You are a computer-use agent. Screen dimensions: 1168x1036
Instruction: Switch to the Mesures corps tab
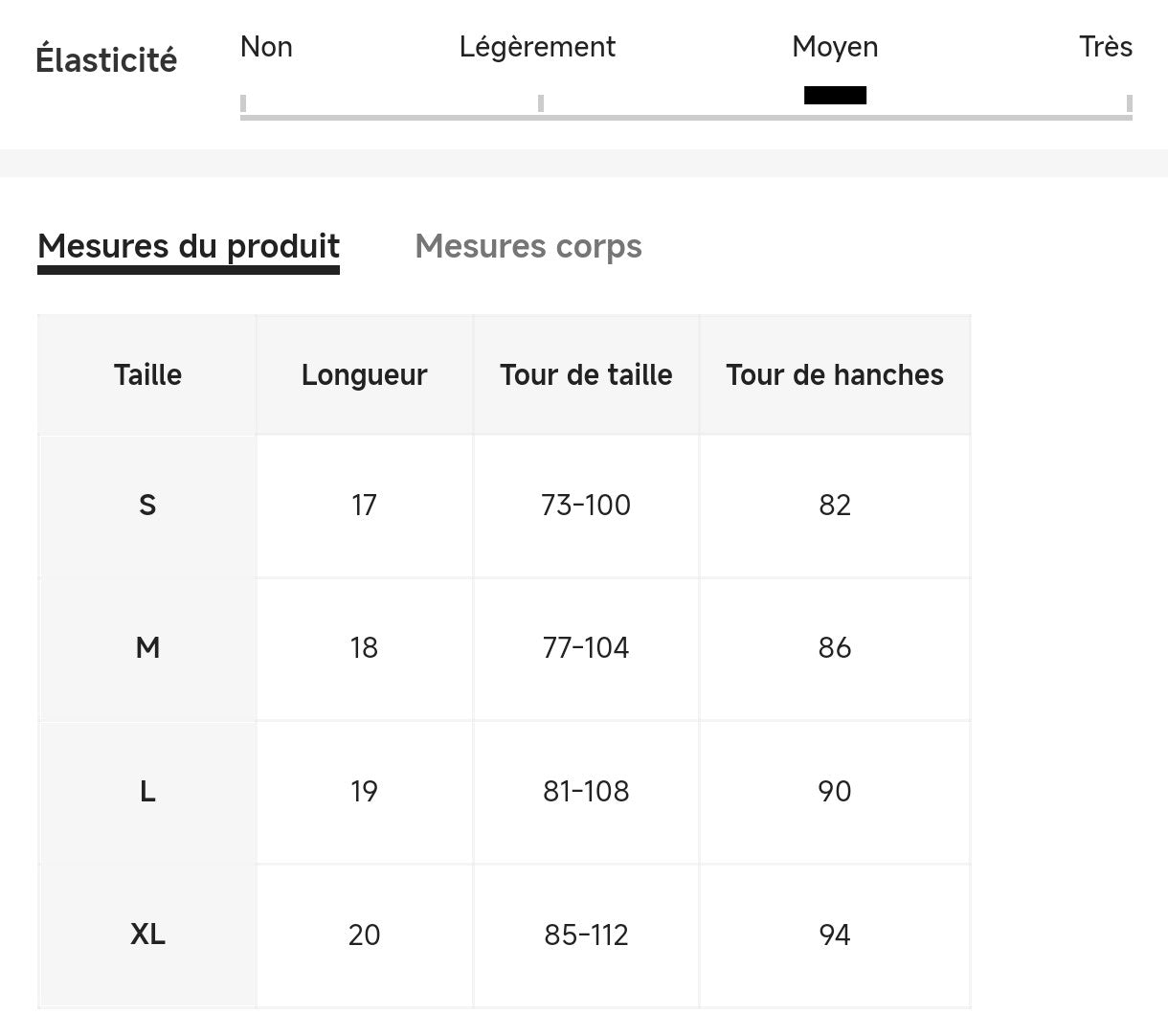click(528, 246)
